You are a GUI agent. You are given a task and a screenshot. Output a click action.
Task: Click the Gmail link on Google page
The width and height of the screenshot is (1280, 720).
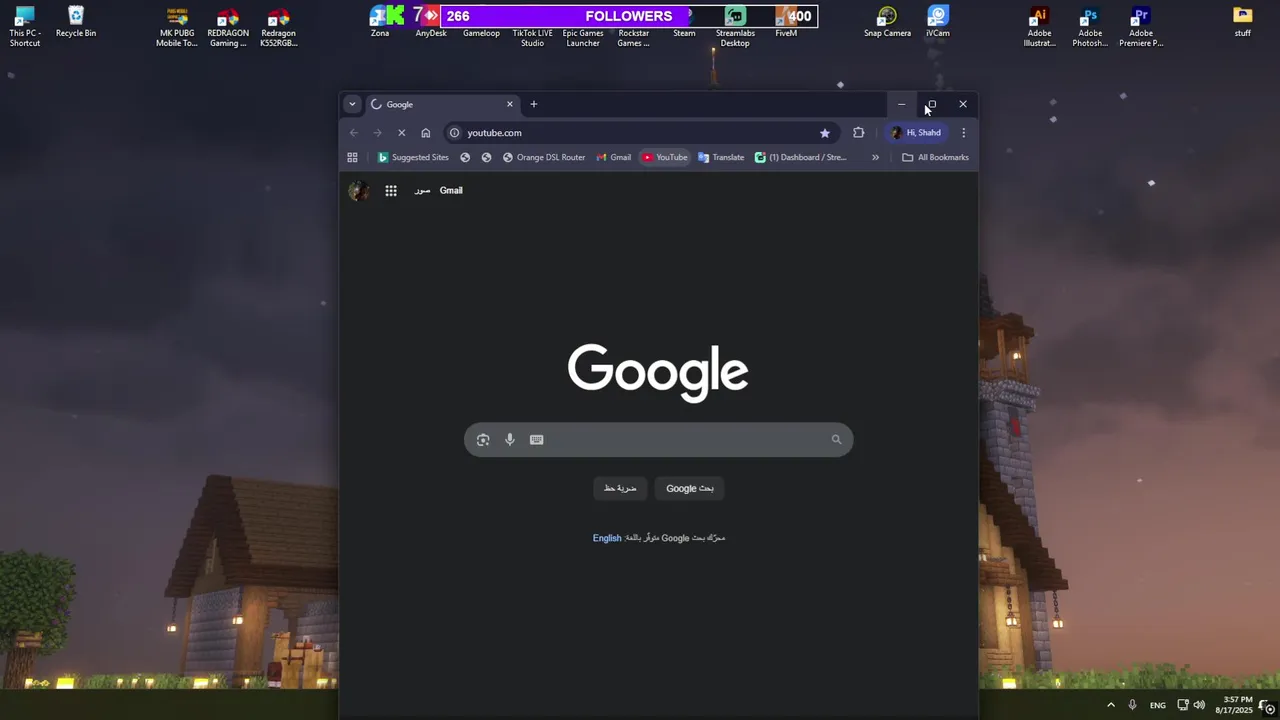click(451, 191)
